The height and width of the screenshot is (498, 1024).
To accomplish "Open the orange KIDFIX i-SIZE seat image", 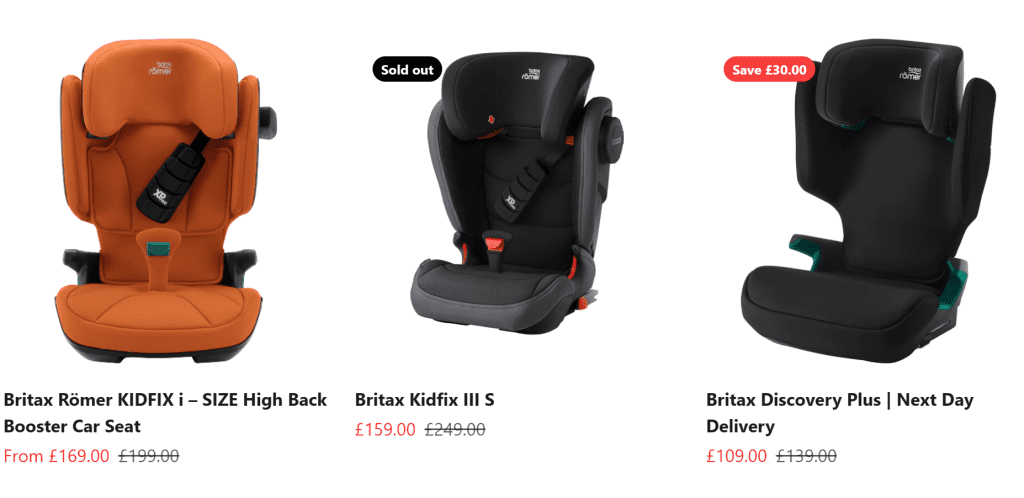I will coord(163,201).
